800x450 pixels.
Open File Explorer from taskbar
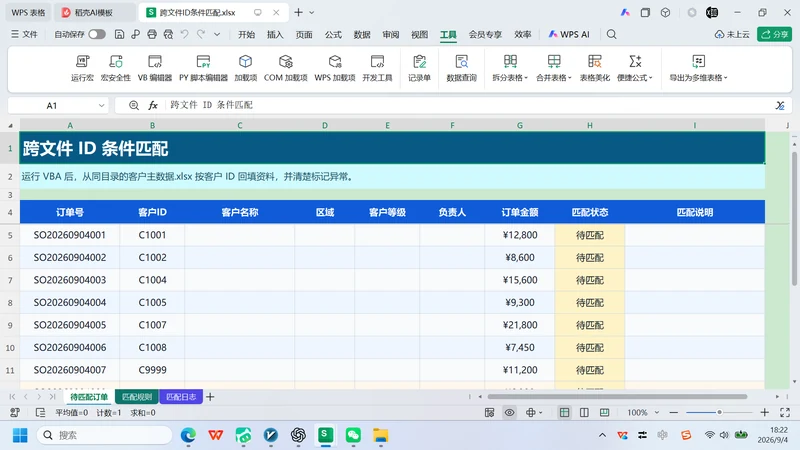[380, 435]
